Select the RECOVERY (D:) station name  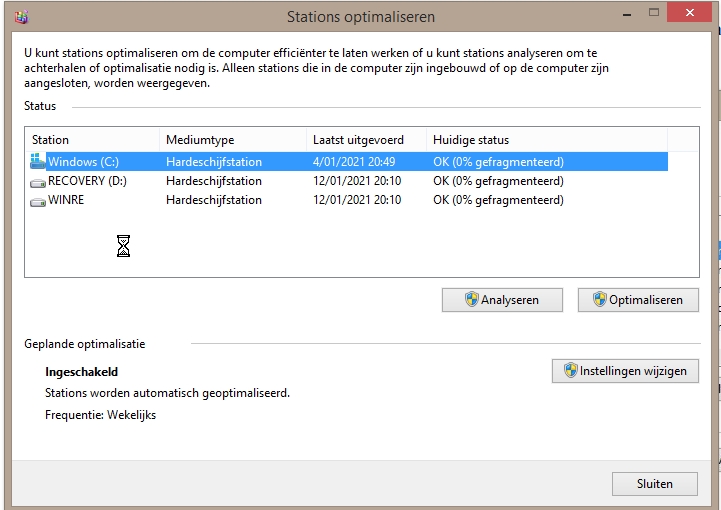tap(87, 182)
